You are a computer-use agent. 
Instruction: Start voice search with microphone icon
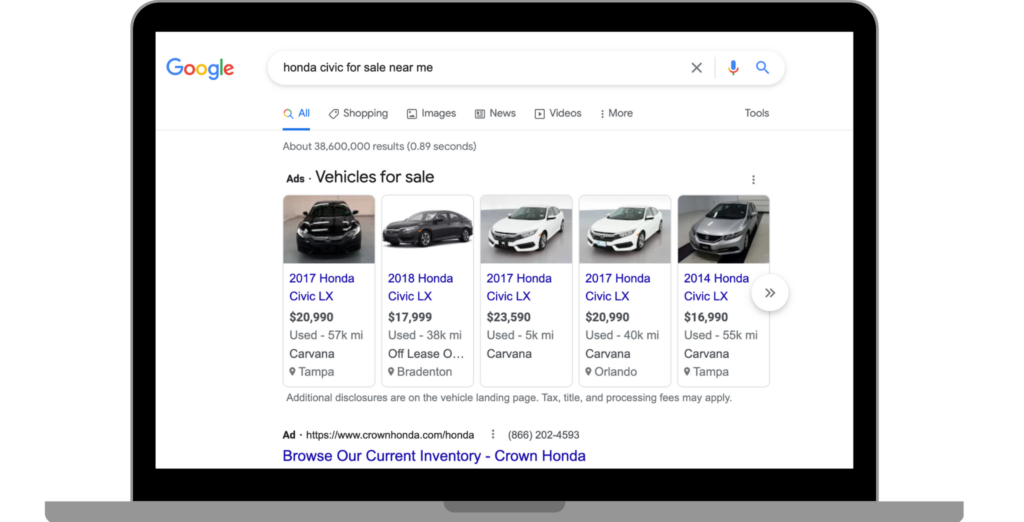click(x=733, y=67)
